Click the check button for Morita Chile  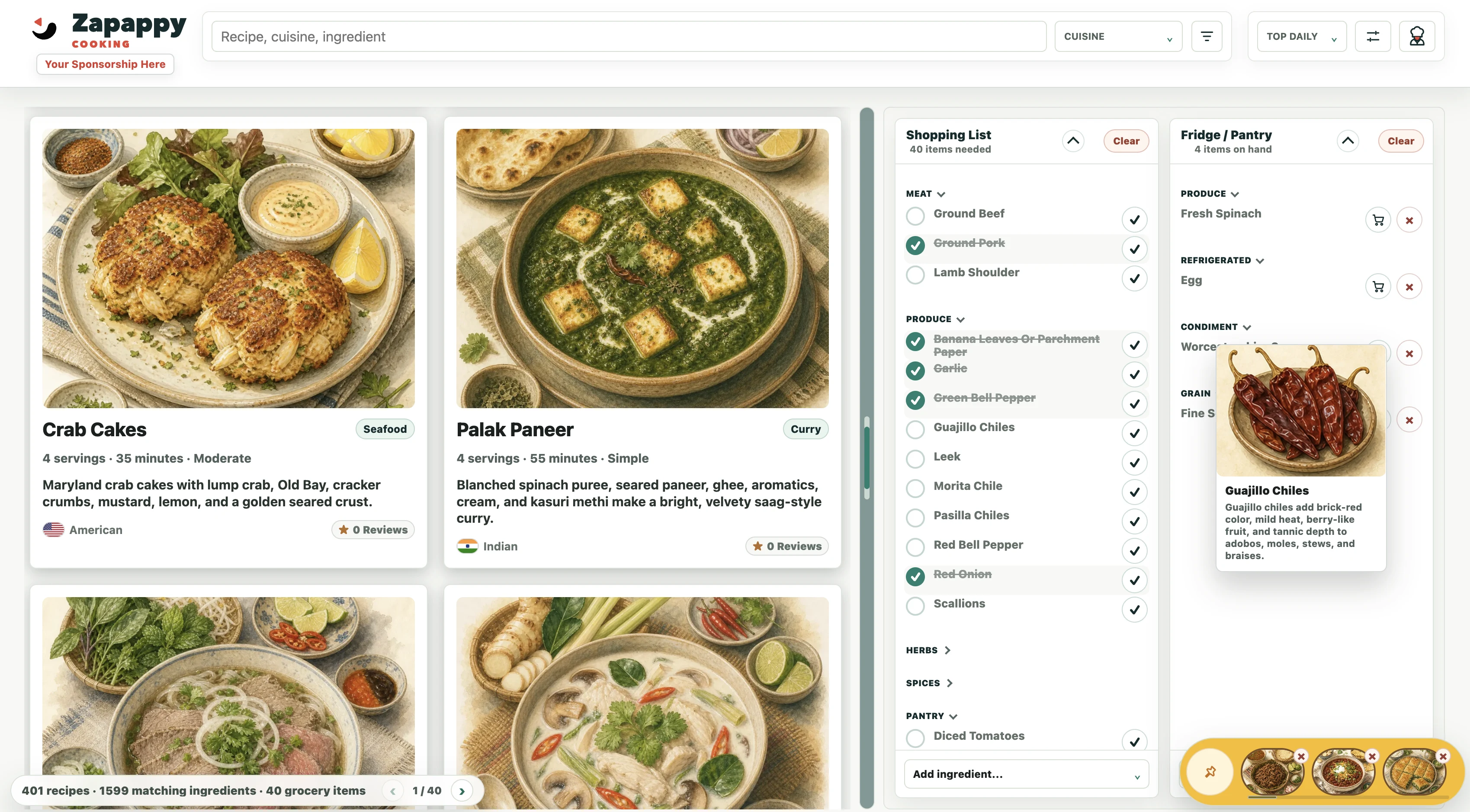(x=1134, y=492)
